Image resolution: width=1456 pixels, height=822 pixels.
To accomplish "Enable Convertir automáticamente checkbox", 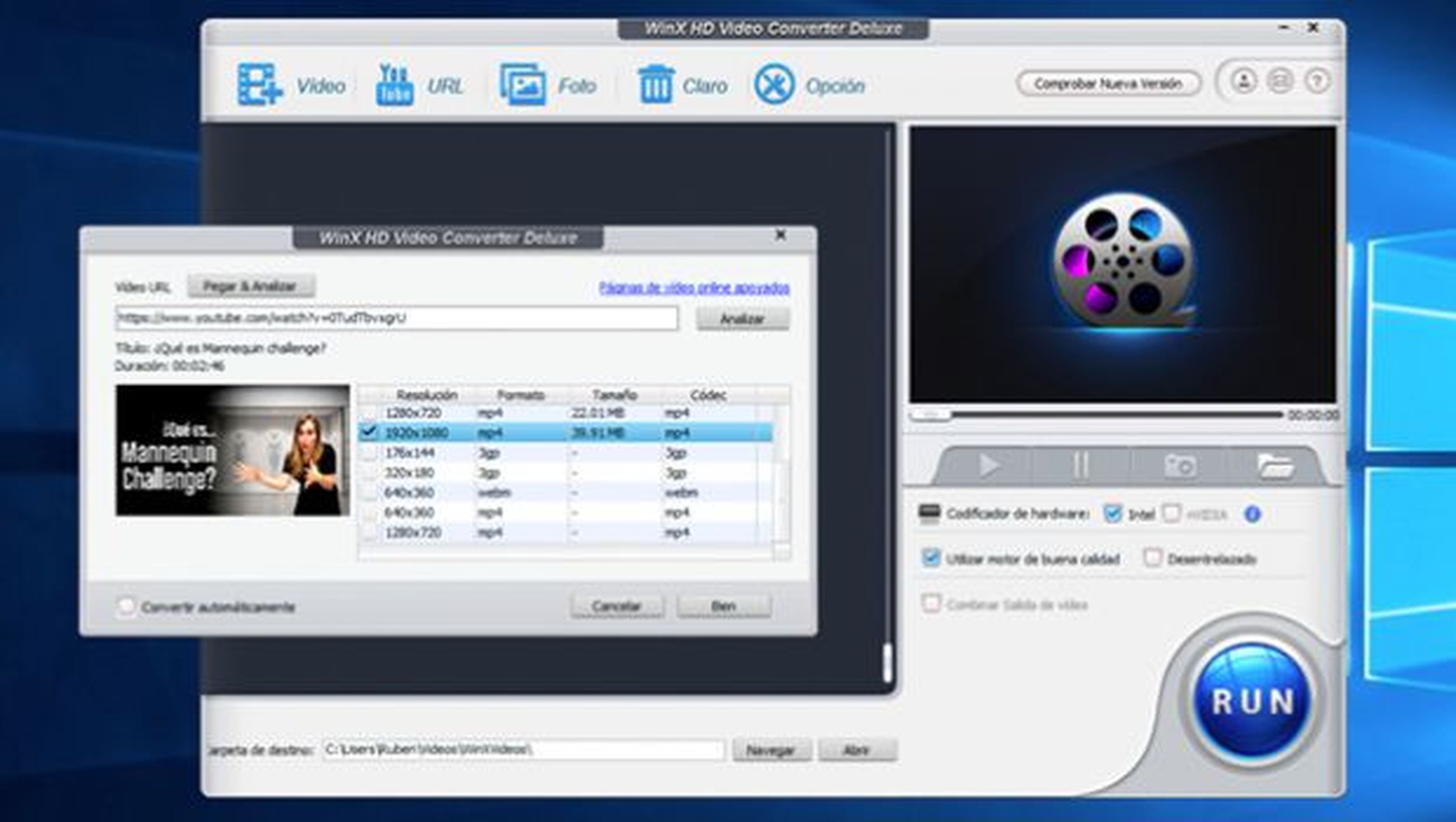I will pyautogui.click(x=126, y=606).
